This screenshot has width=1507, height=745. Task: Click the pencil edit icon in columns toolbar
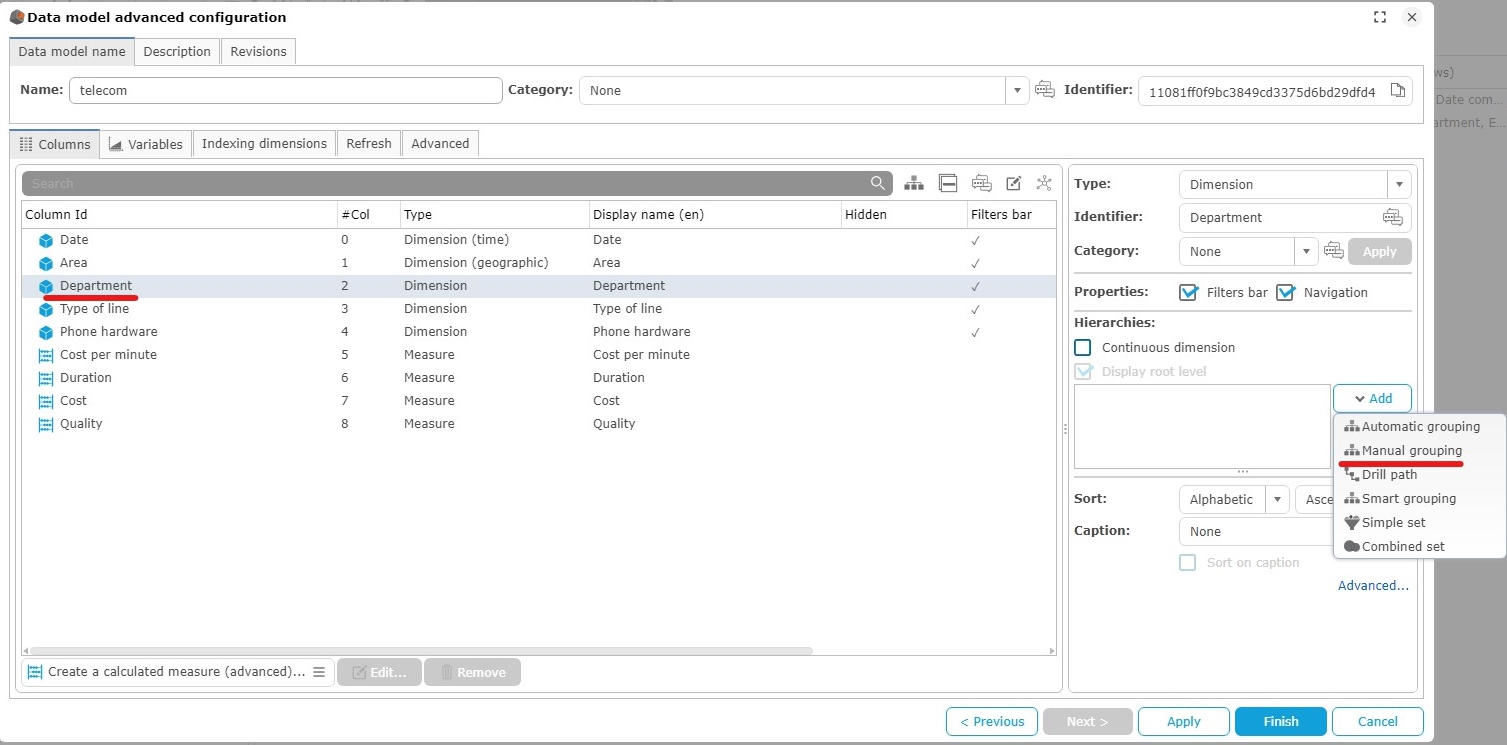1013,183
